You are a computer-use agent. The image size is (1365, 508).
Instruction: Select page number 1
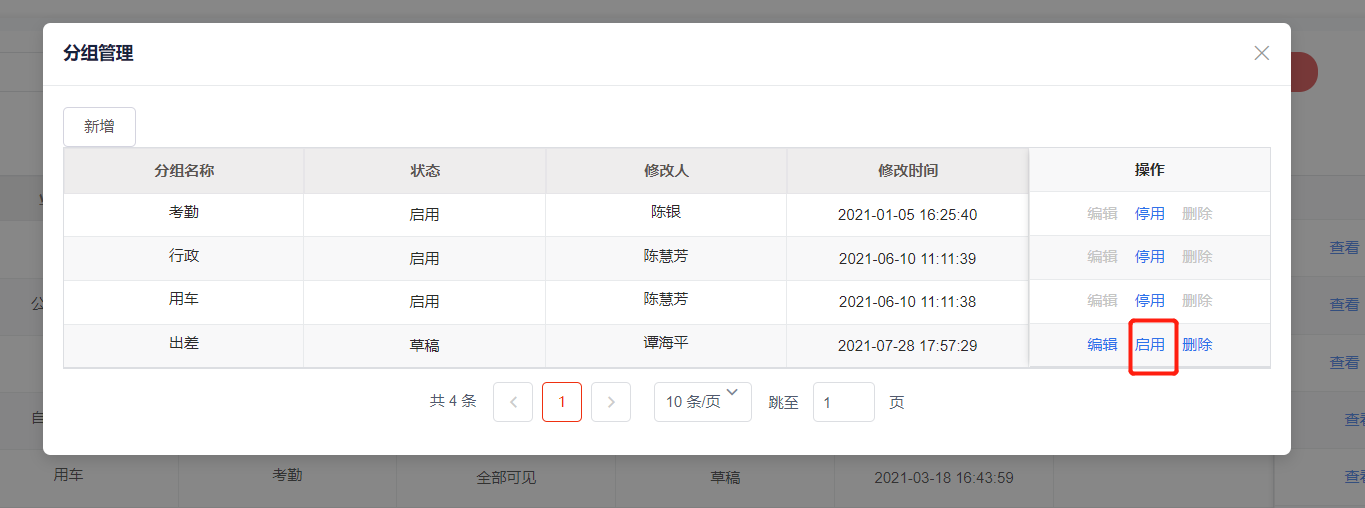[562, 402]
